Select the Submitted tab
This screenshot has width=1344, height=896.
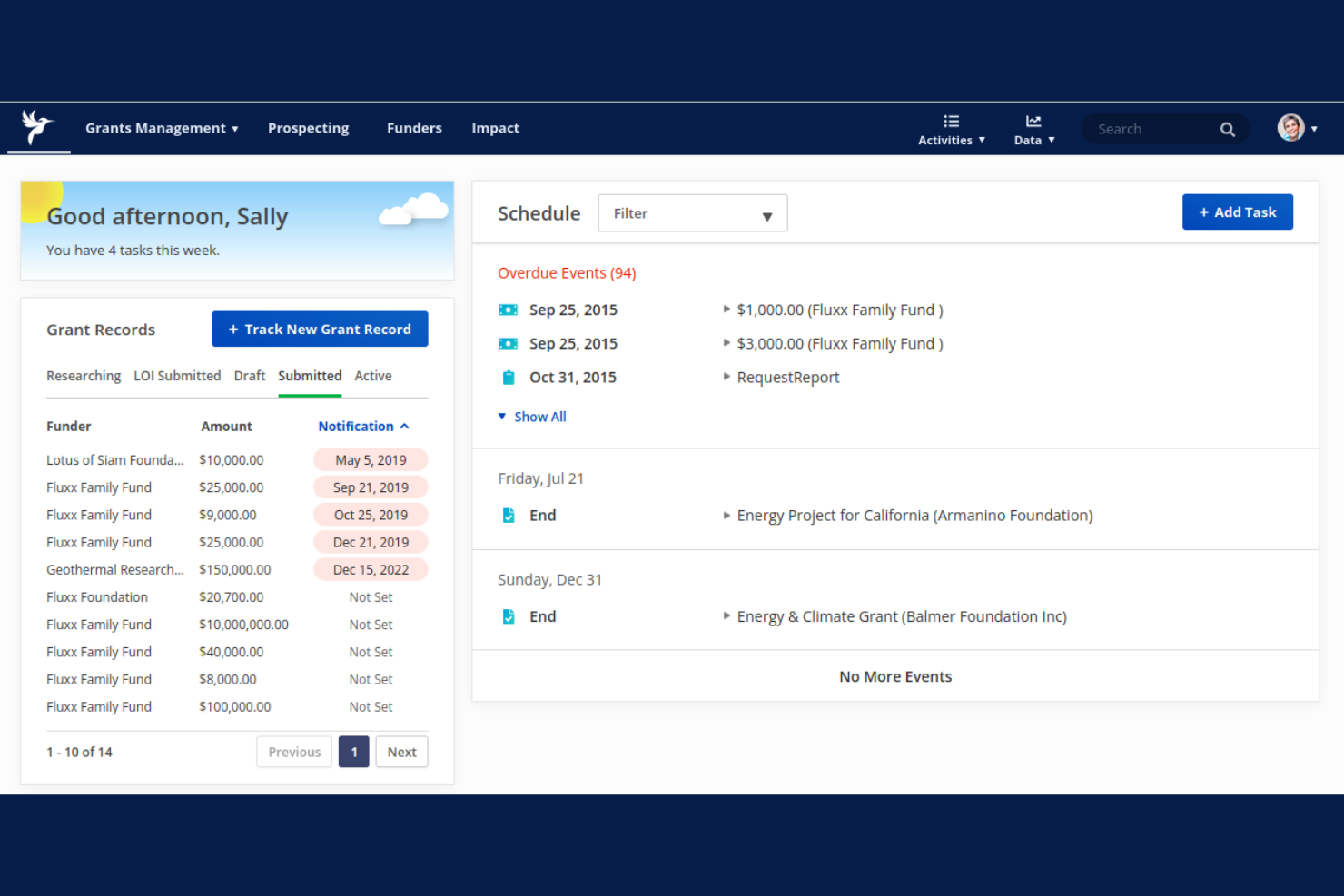(x=310, y=376)
